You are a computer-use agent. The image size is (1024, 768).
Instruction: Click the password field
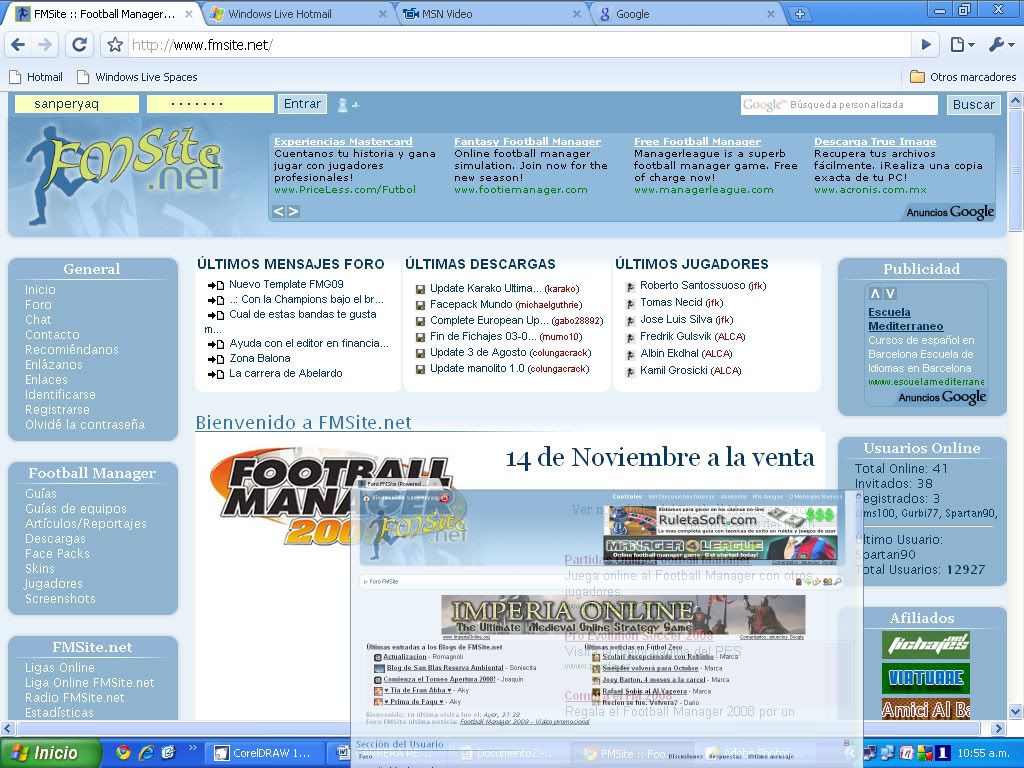tap(210, 104)
